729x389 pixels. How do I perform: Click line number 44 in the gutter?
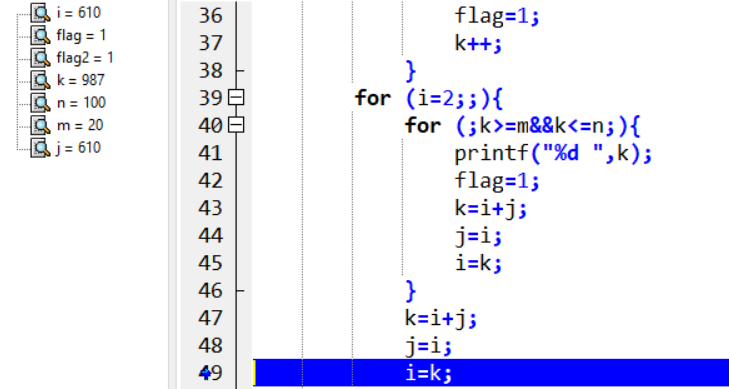[x=211, y=235]
